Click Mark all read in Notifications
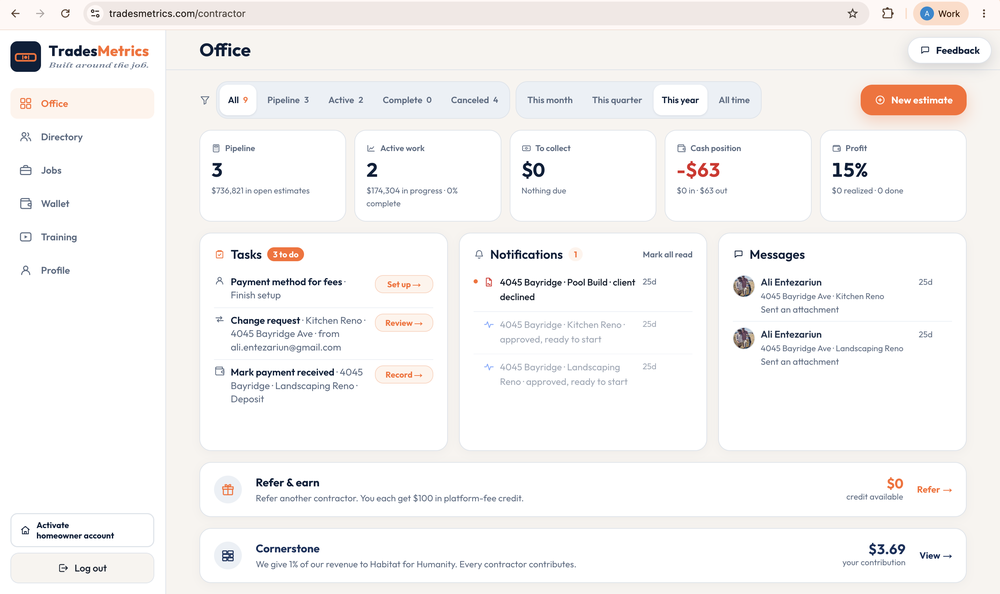1000x594 pixels. [x=667, y=255]
